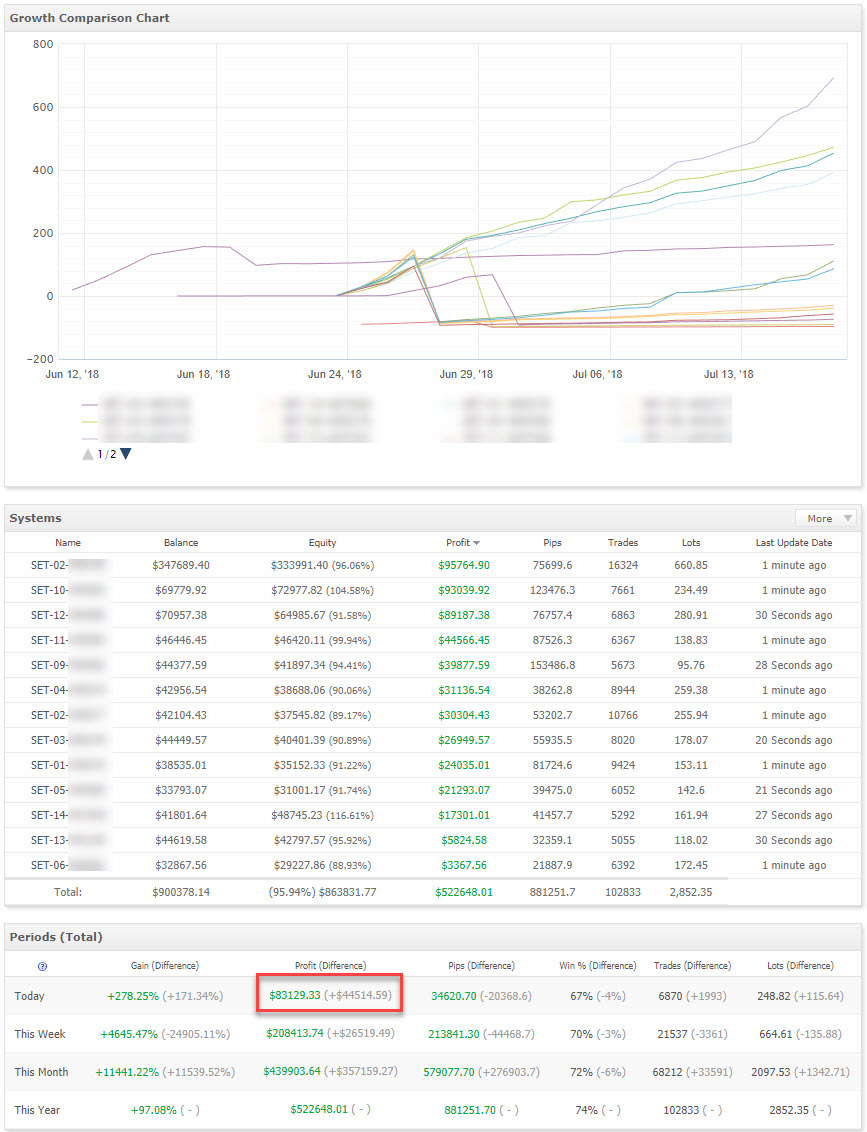The image size is (867, 1132).
Task: Select the Jul 13, '18 axis label
Action: point(728,374)
